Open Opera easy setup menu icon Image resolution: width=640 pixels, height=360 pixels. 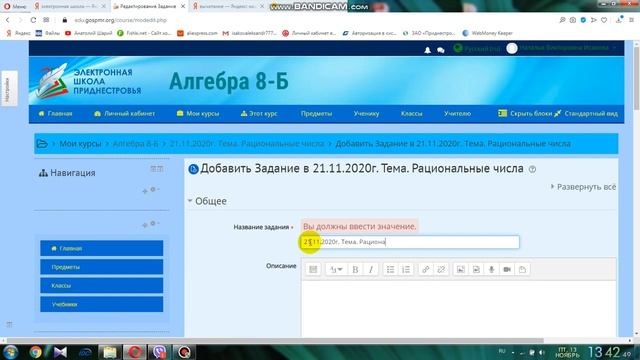point(632,20)
